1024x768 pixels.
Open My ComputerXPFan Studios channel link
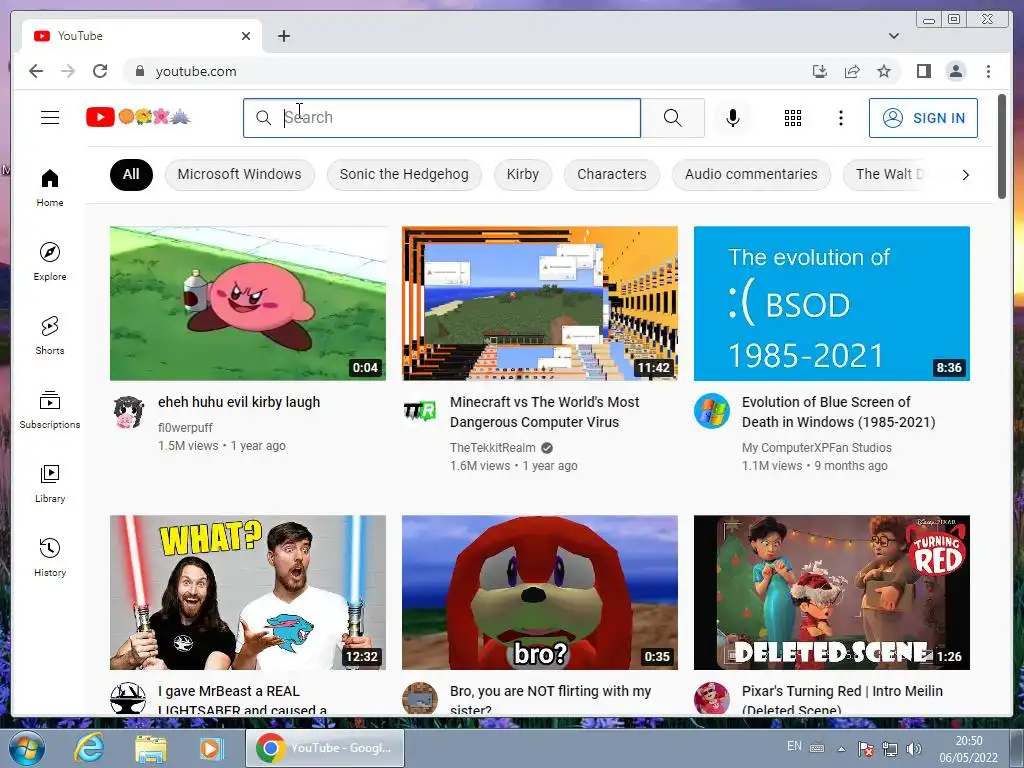816,448
